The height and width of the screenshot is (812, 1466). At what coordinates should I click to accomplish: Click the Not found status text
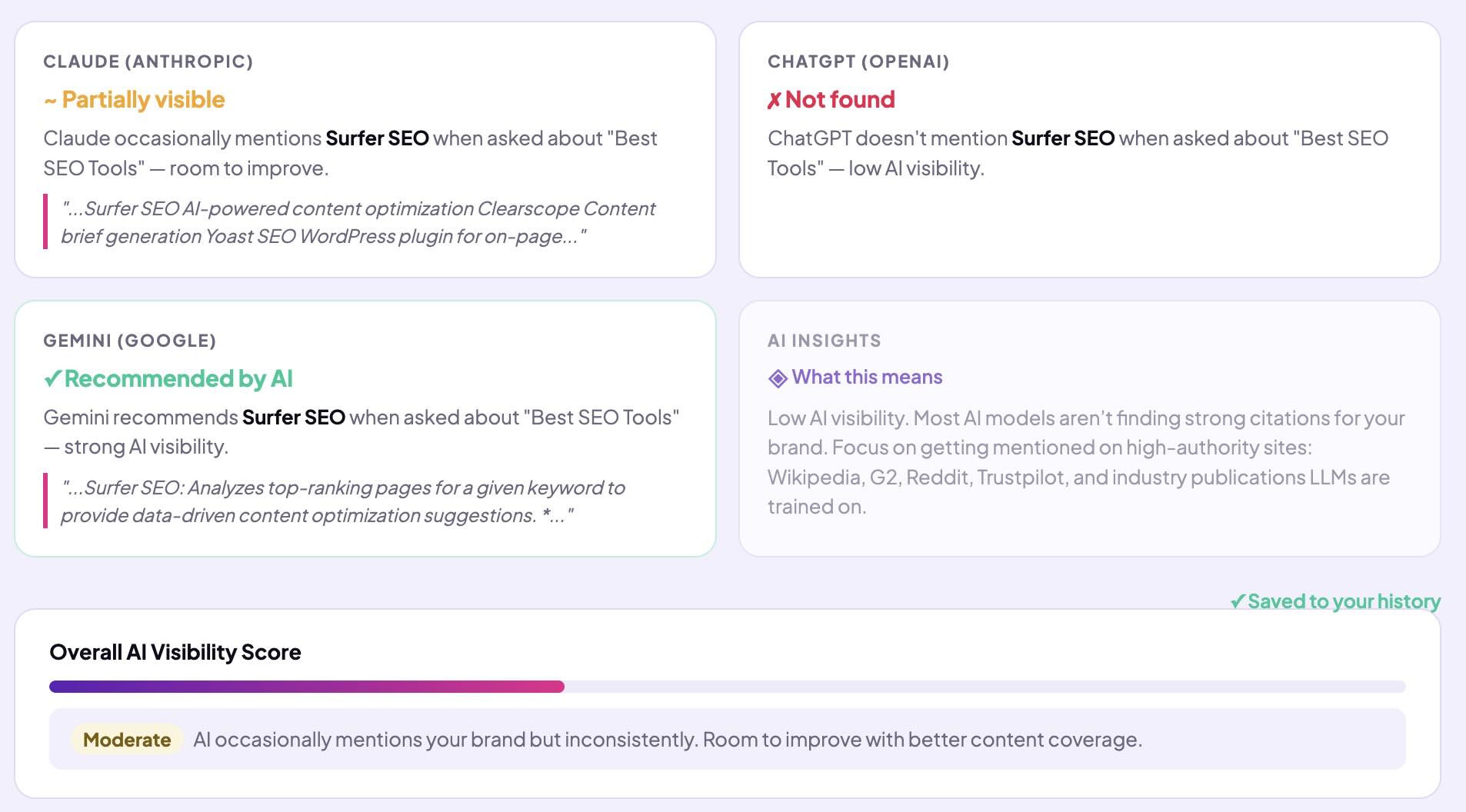[x=840, y=100]
